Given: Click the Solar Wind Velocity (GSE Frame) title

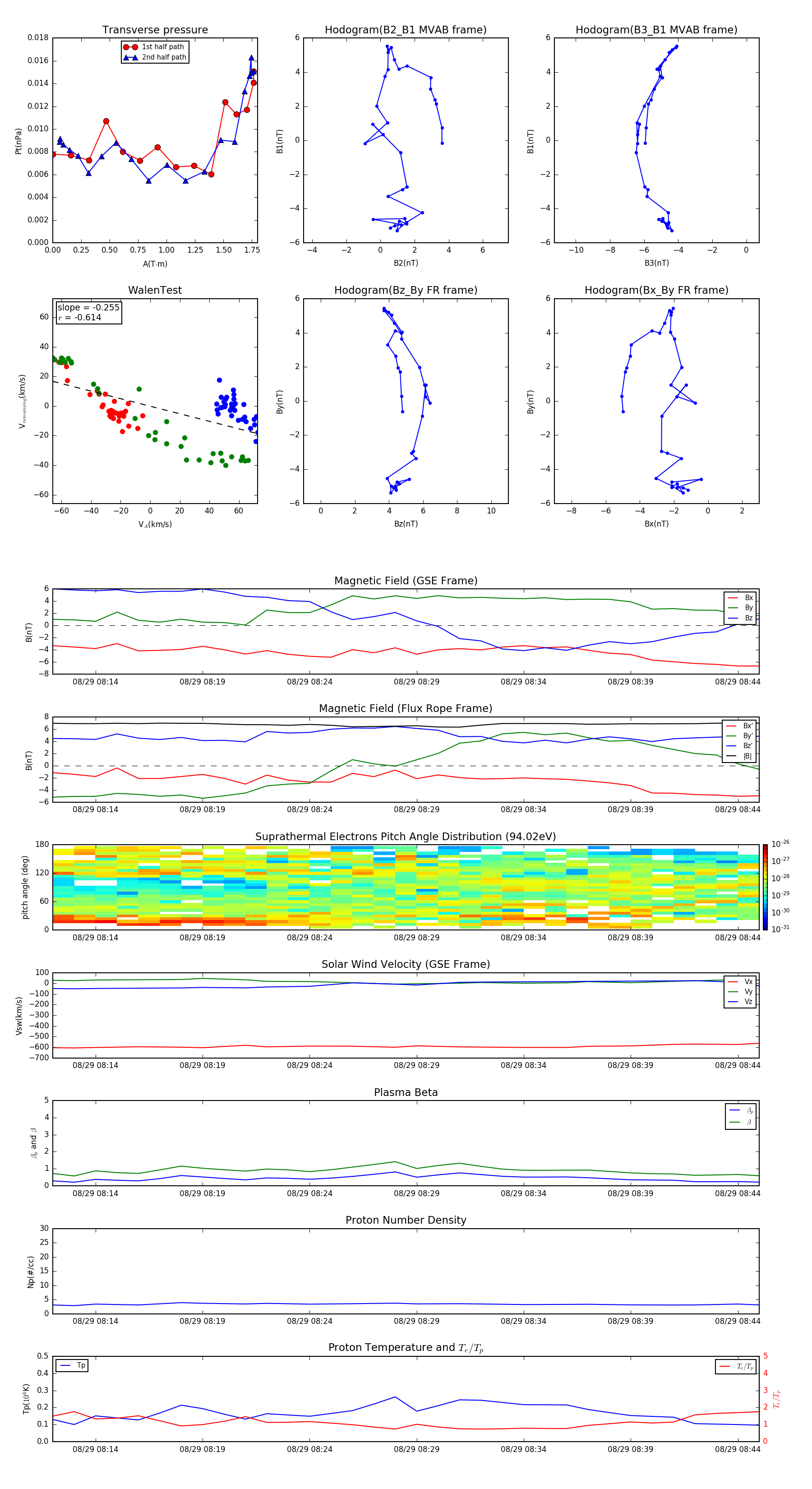Looking at the screenshot, I should [x=406, y=965].
